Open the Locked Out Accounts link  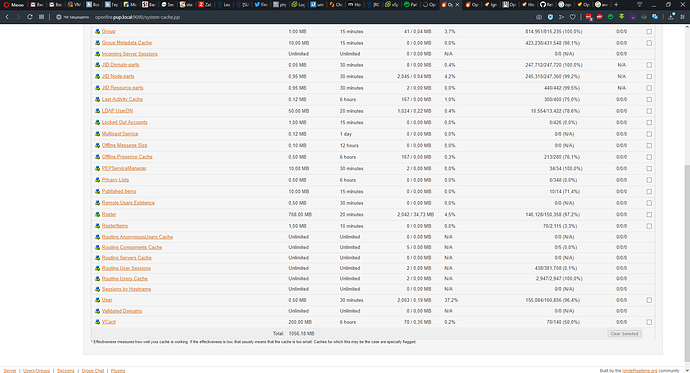click(125, 122)
